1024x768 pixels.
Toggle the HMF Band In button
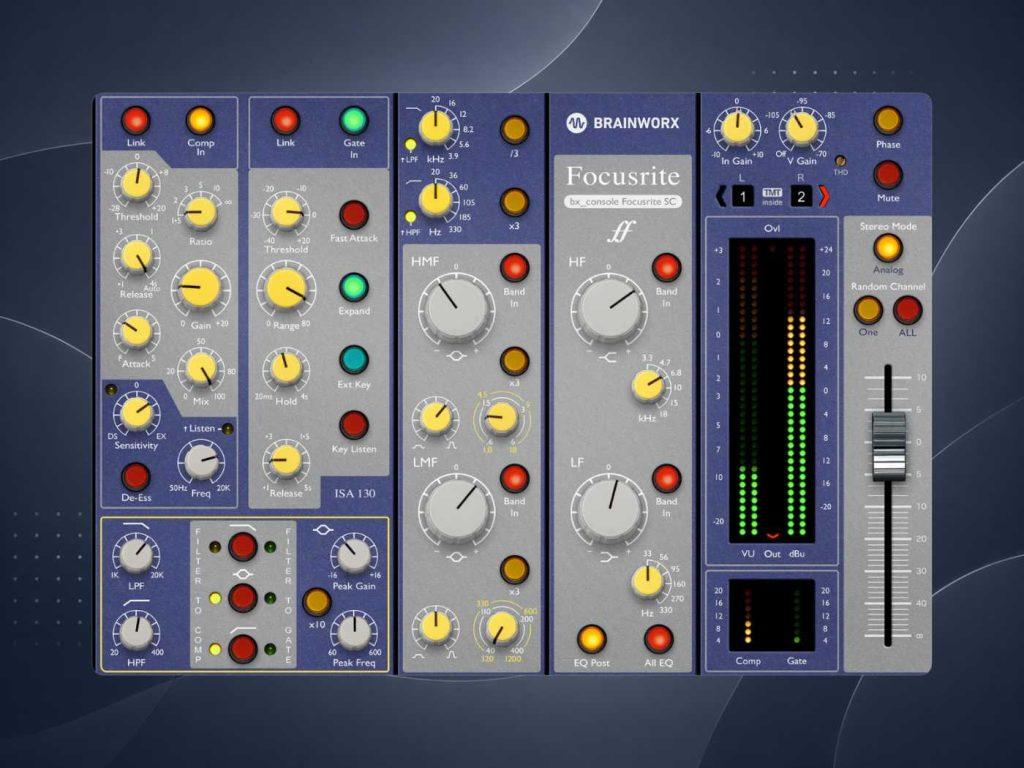click(514, 267)
